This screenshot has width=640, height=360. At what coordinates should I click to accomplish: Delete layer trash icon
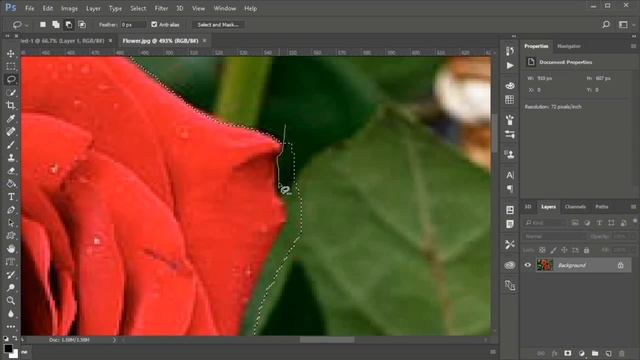click(622, 353)
